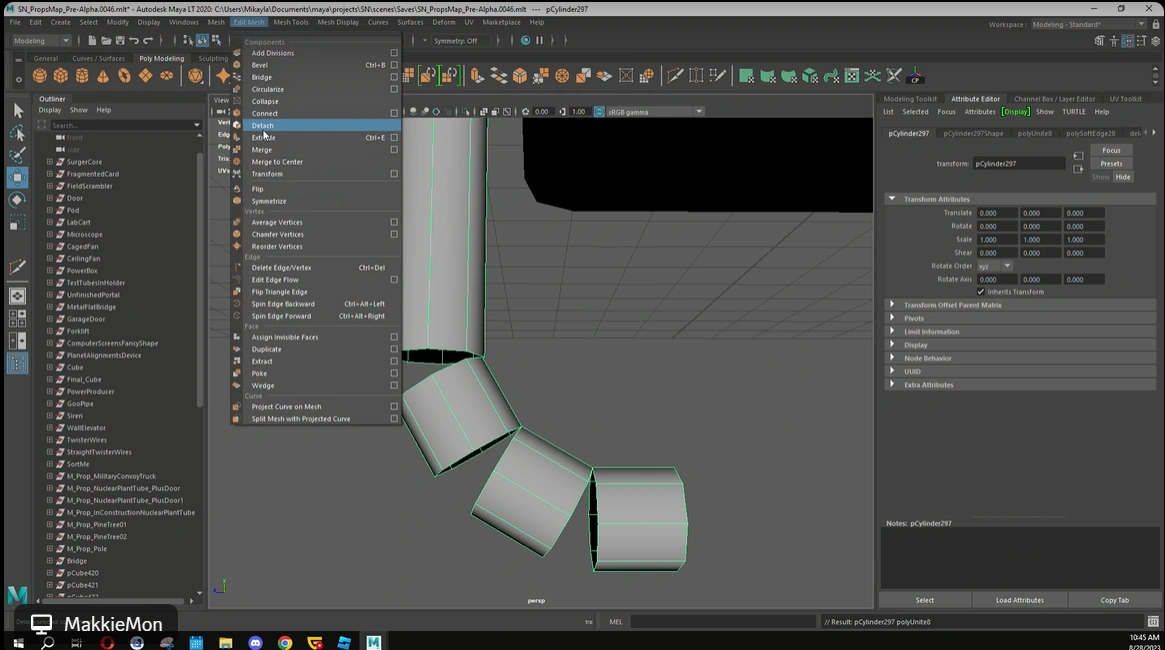Click the Save scene icon
The width and height of the screenshot is (1165, 650).
(120, 41)
